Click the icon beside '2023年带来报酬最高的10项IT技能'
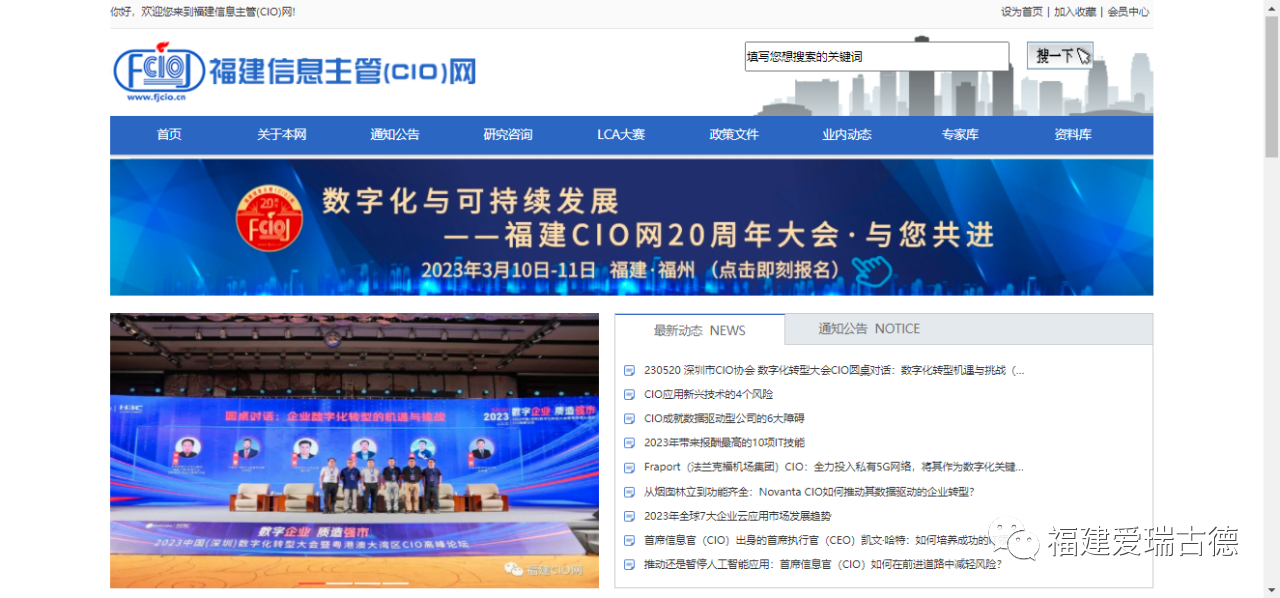Screen dimensions: 1280x598 pyautogui.click(x=629, y=443)
